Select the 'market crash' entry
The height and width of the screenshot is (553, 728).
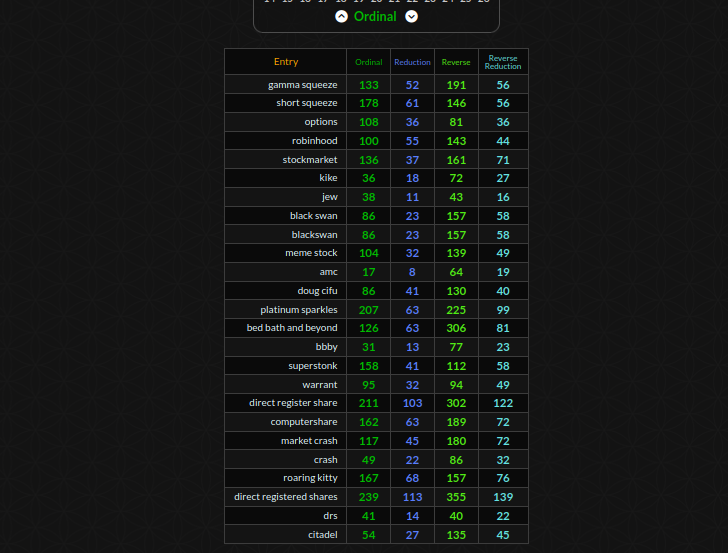pos(309,441)
